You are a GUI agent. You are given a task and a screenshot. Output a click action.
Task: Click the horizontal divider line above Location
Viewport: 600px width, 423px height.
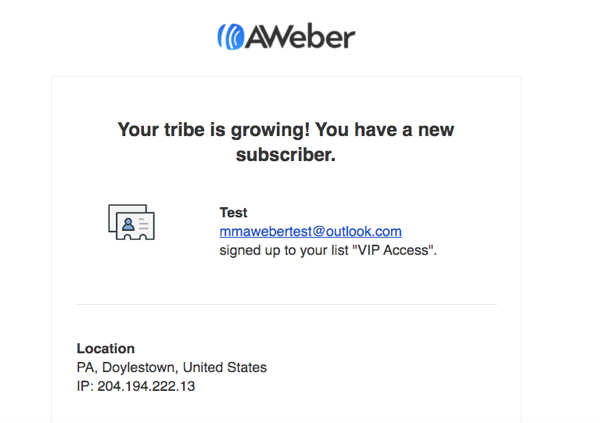pyautogui.click(x=286, y=305)
